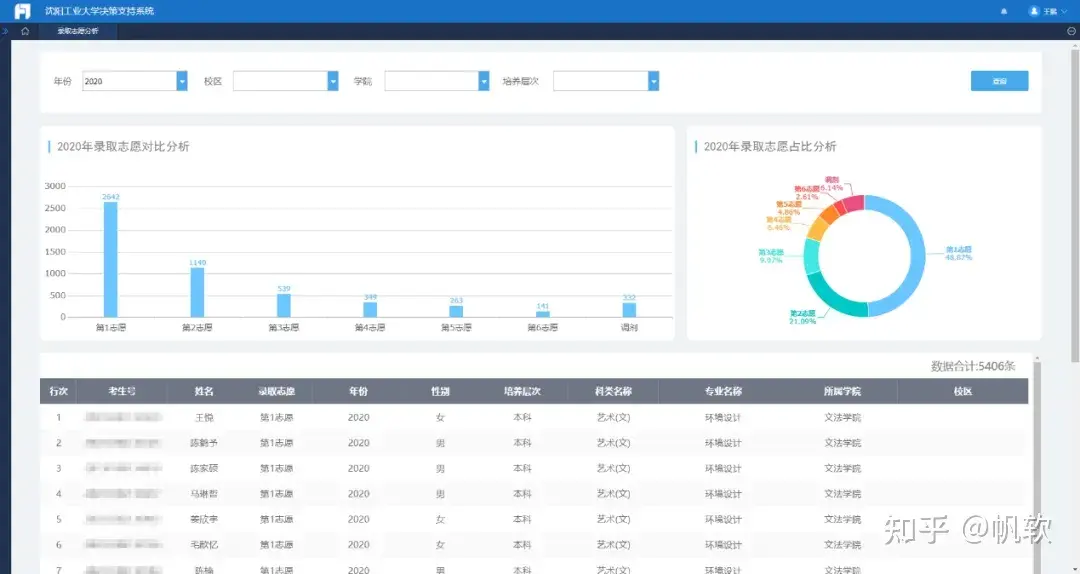This screenshot has width=1080, height=574.
Task: Select the blue 第1志愿 48.87% donut segment
Action: (917, 256)
